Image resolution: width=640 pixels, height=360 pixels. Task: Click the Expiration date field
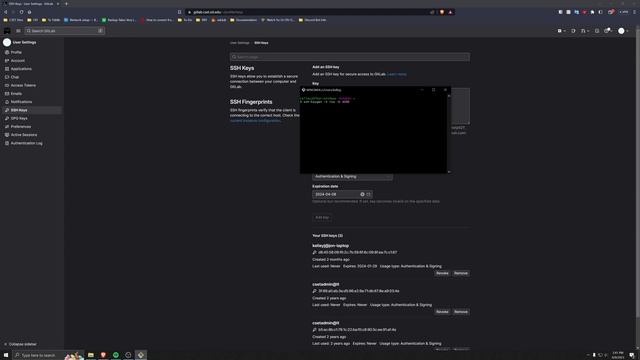point(342,194)
